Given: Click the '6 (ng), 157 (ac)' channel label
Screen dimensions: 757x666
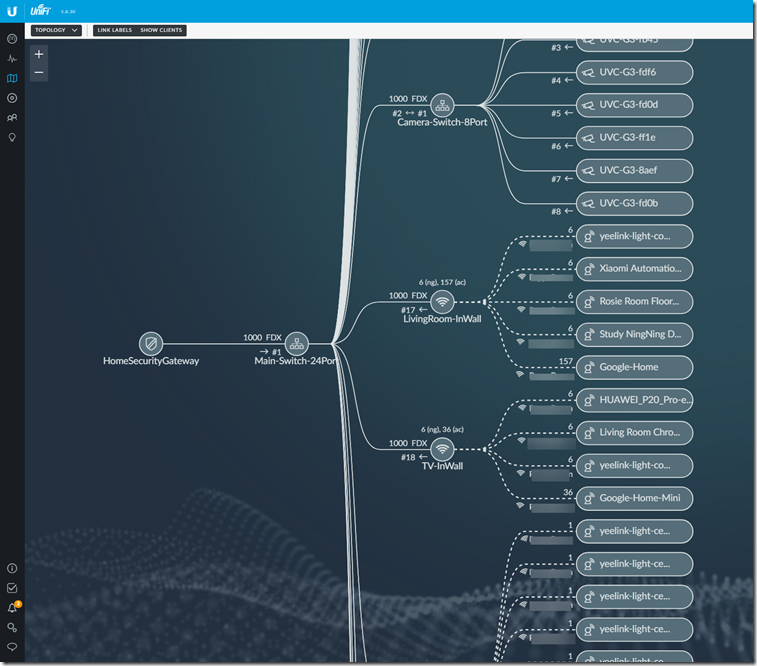Looking at the screenshot, I should point(442,282).
